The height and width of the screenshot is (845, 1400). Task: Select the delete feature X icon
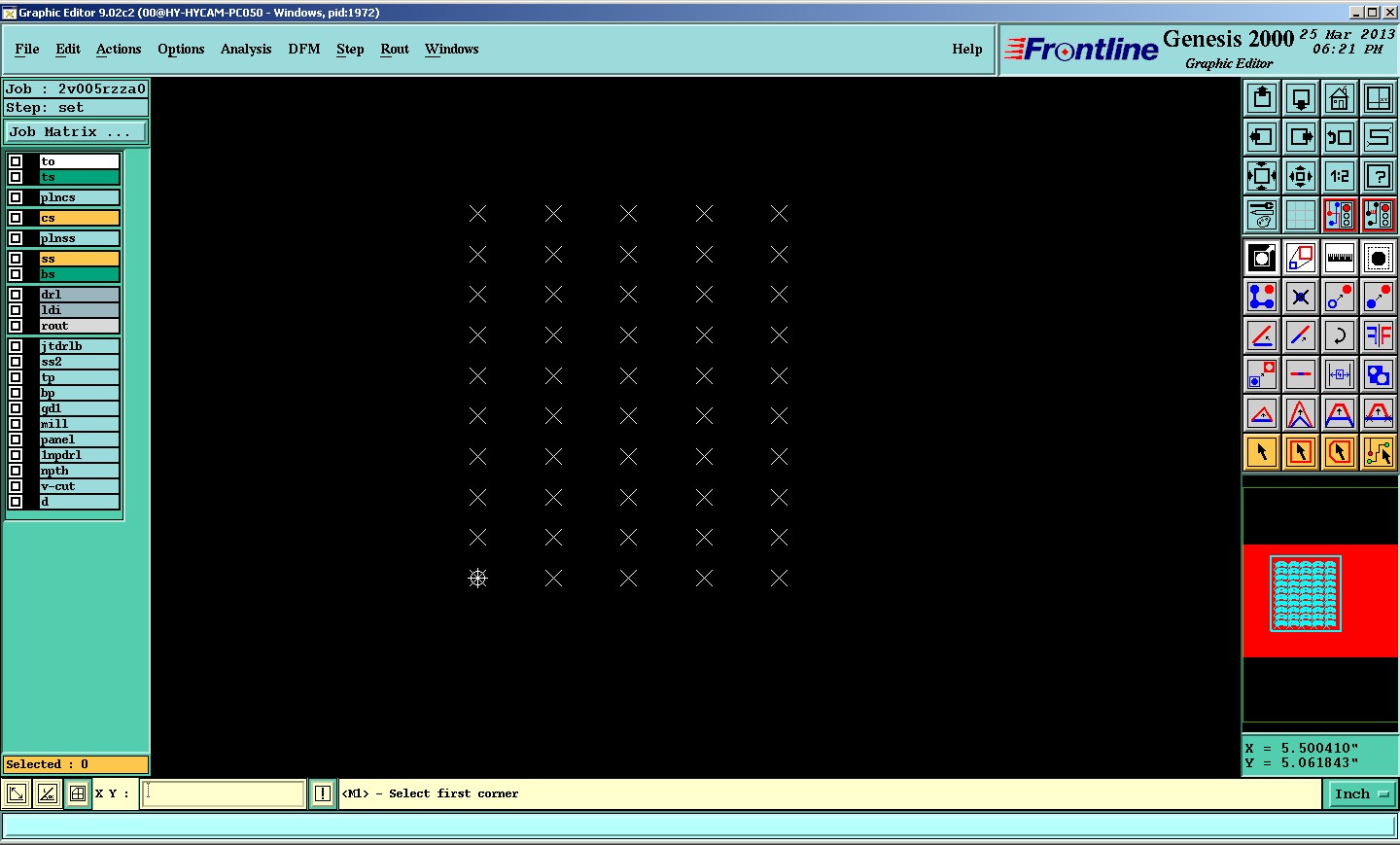[1301, 297]
